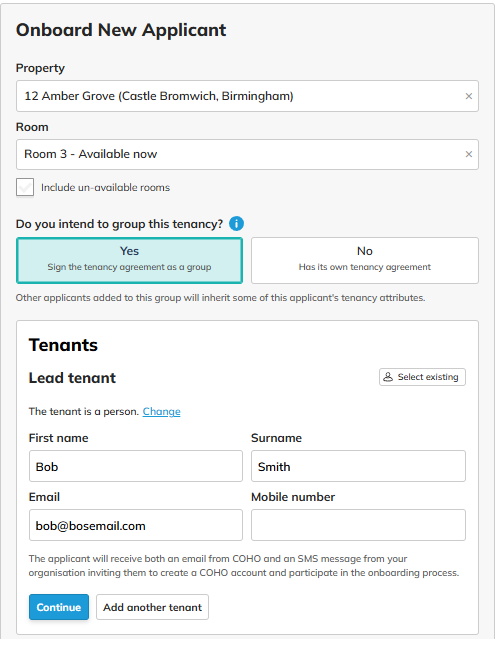The height and width of the screenshot is (654, 496).
Task: Click Select existing tenant button
Action: tap(422, 377)
